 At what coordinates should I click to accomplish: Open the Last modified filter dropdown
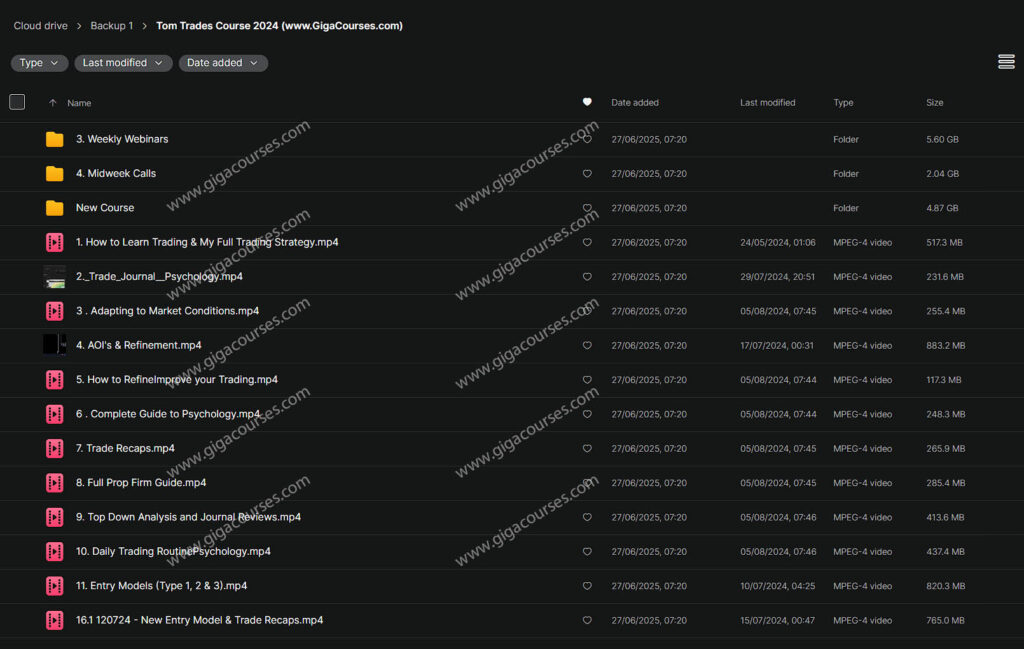pyautogui.click(x=121, y=63)
